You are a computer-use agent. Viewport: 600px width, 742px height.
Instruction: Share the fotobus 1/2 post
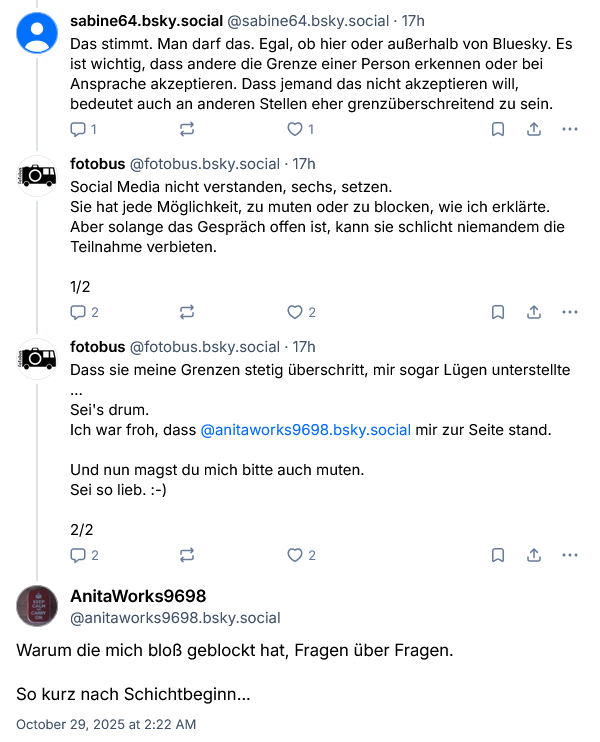pyautogui.click(x=534, y=312)
